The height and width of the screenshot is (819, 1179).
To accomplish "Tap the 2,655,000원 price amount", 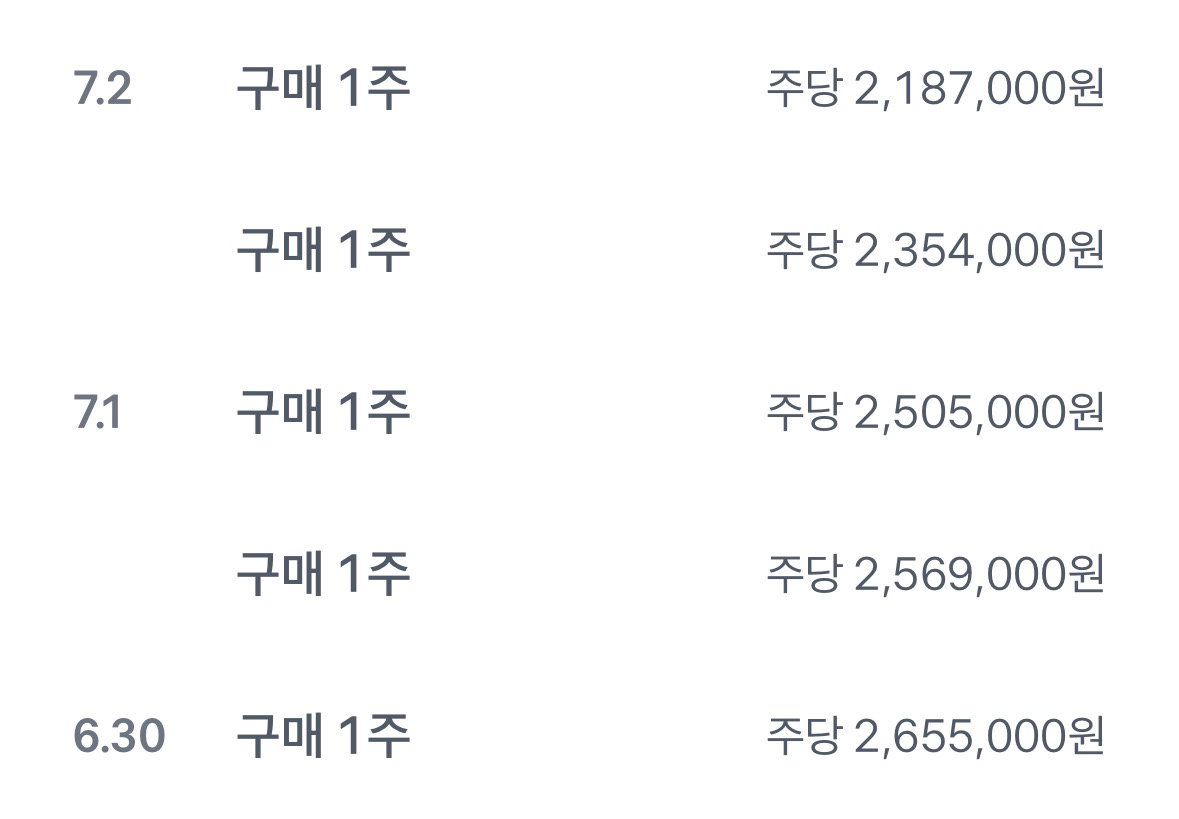I will click(x=979, y=736).
